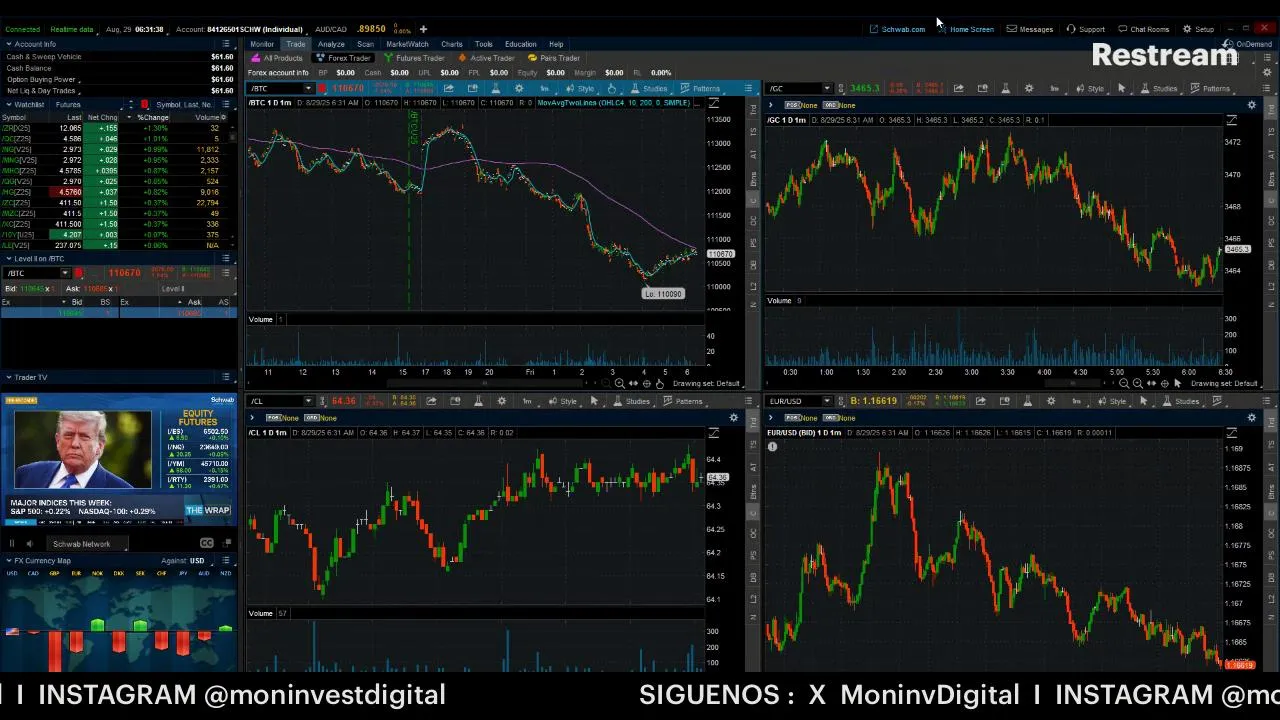Toggle AT side tab on /BTC chart
This screenshot has height=720, width=1280.
pos(754,154)
